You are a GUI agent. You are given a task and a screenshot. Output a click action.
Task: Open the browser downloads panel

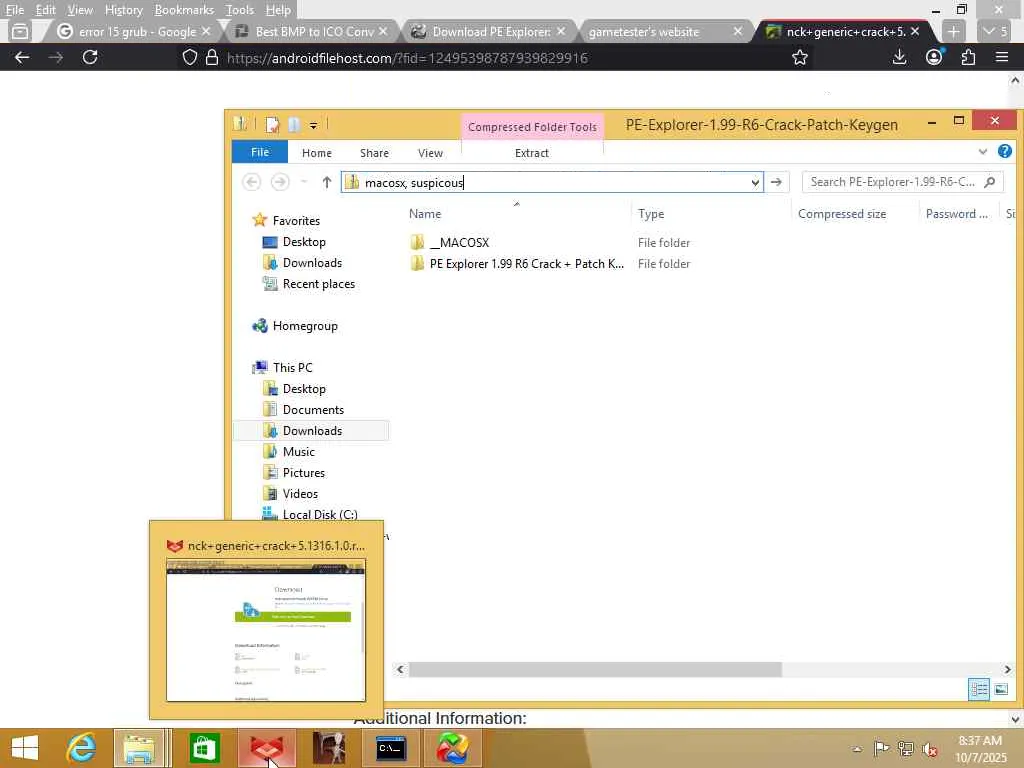pyautogui.click(x=899, y=57)
